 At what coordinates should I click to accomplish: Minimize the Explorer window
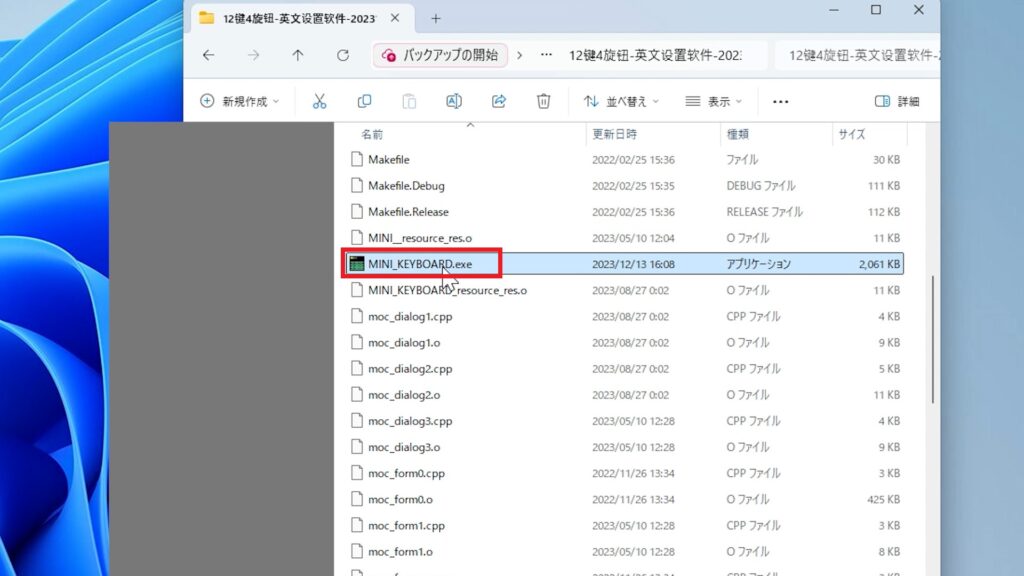click(834, 10)
